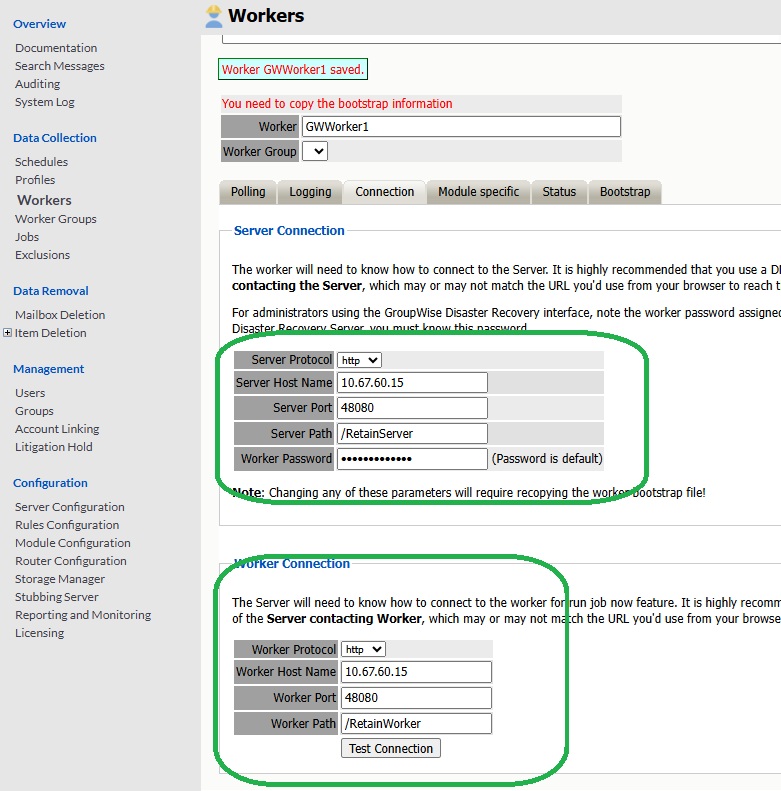Image resolution: width=781 pixels, height=791 pixels.
Task: Expand the Item Deletion tree node
Action: [7, 332]
